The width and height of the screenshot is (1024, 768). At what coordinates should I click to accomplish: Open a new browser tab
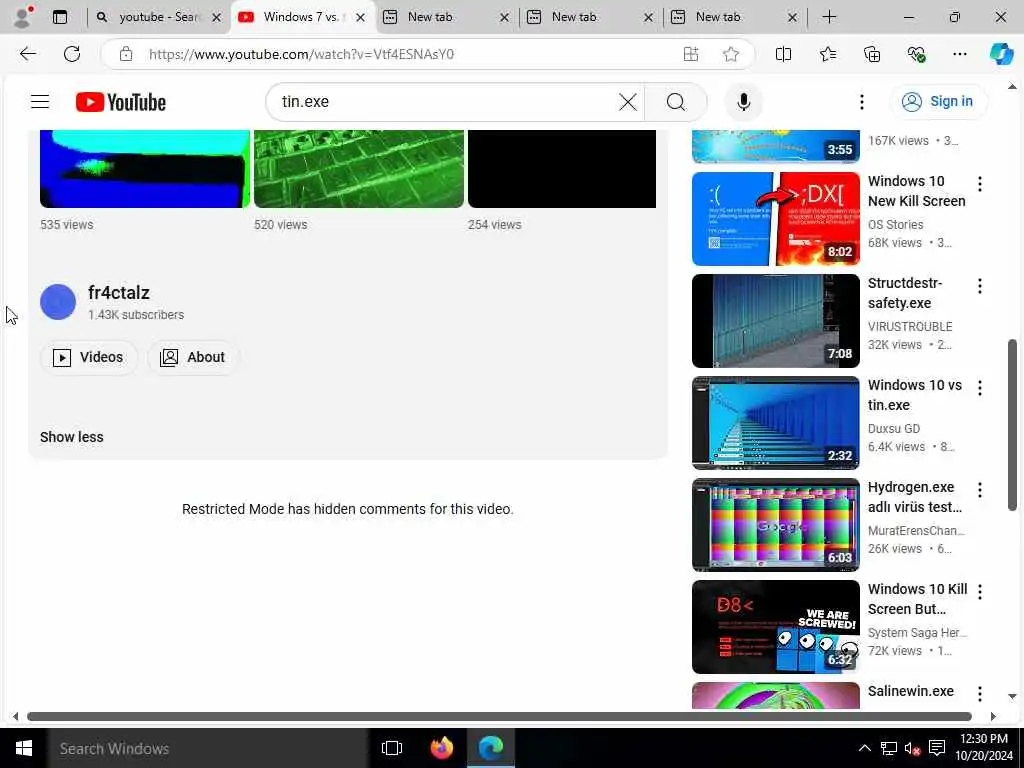(x=829, y=17)
